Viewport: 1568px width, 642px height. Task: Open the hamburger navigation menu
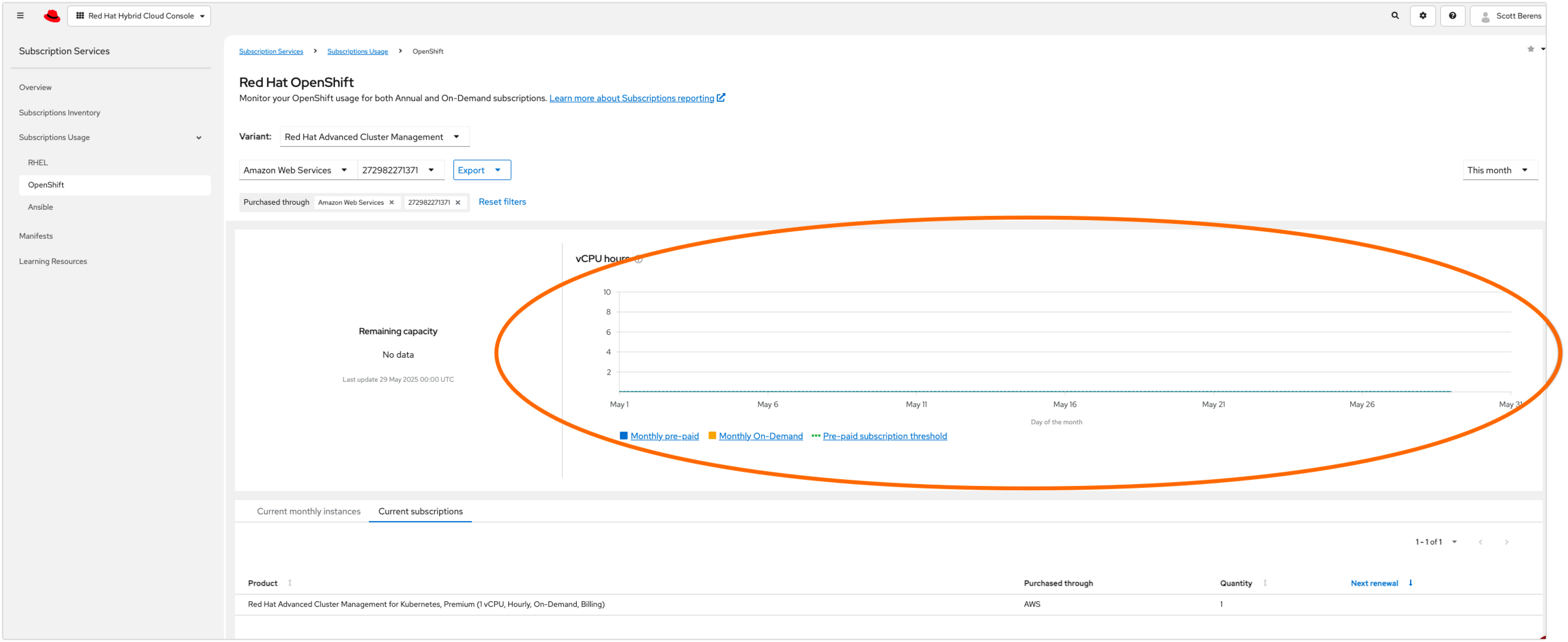20,16
